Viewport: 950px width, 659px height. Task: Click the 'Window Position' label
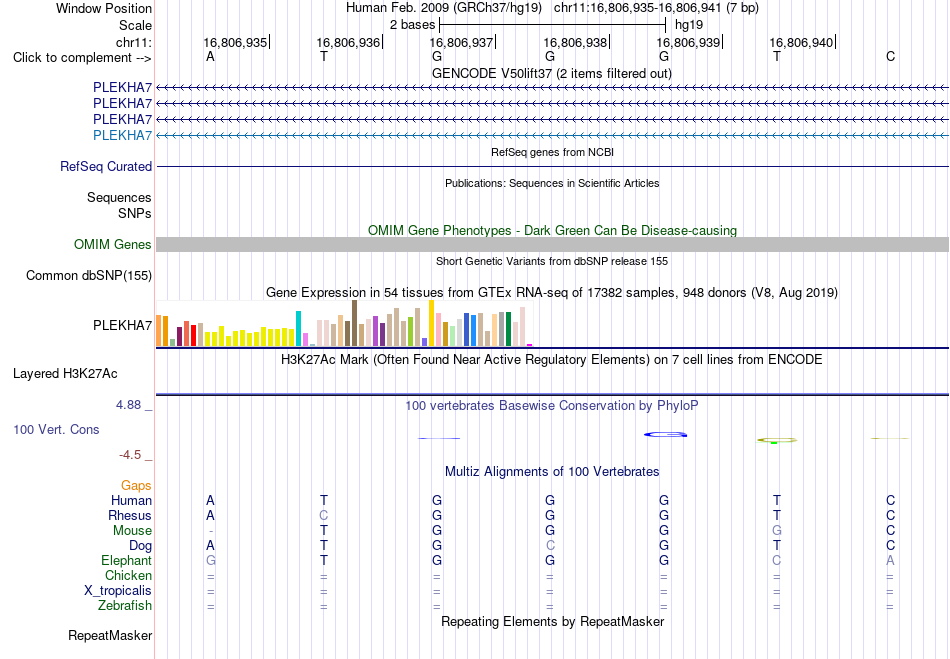point(104,8)
